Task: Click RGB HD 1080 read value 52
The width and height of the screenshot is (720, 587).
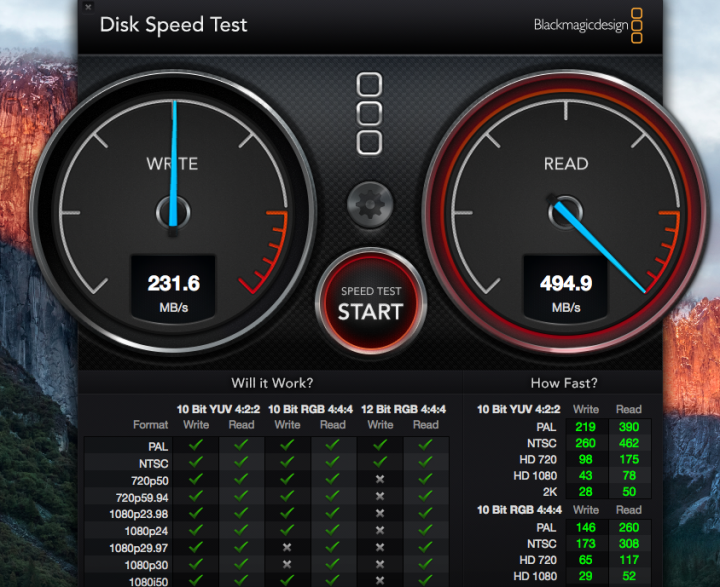Action: tap(629, 576)
